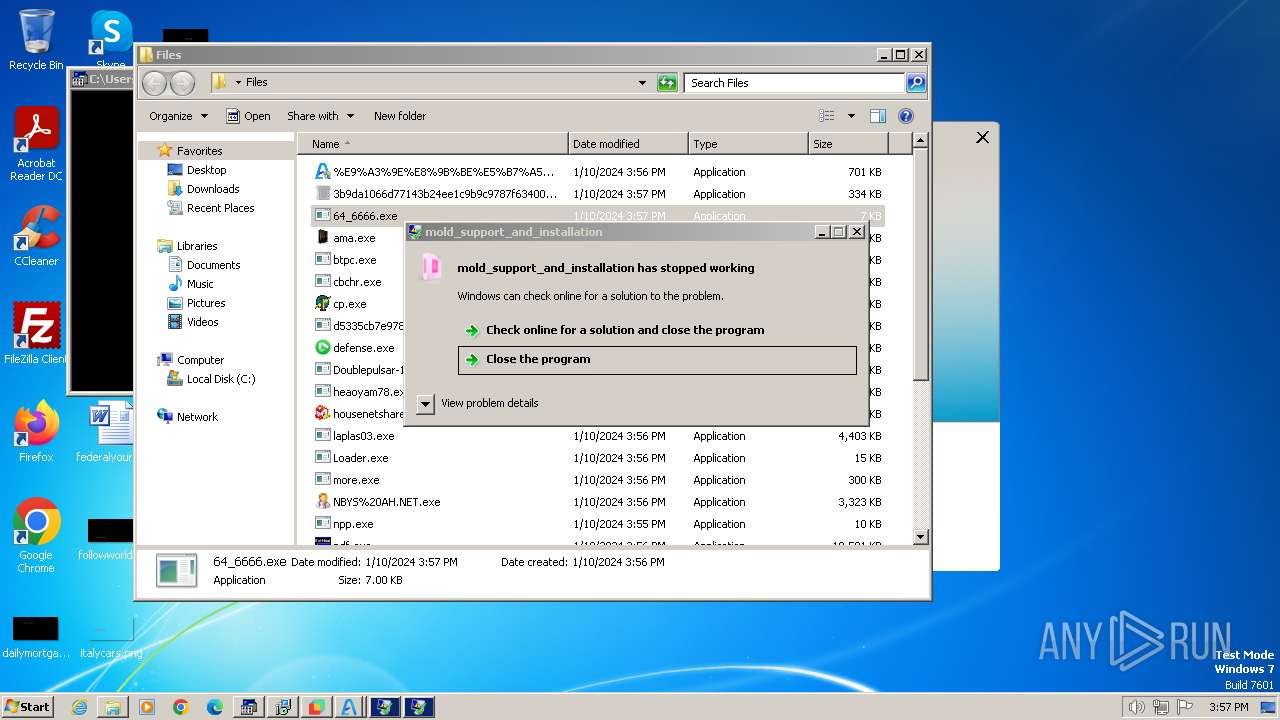Select Favorites in the navigation pane
The height and width of the screenshot is (720, 1280).
200,151
